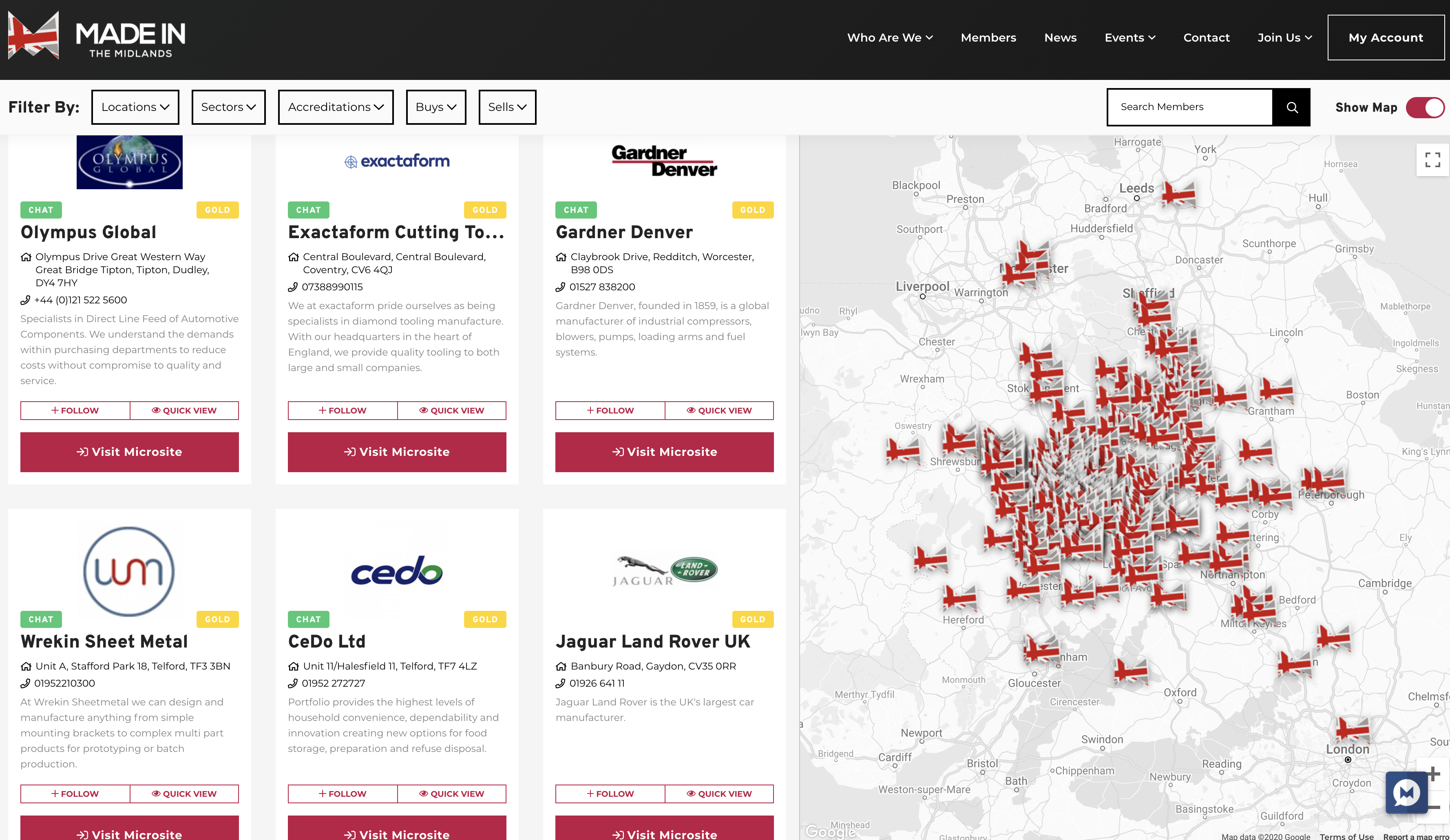Click the cedo logo
This screenshot has height=840, width=1450.
(x=397, y=570)
